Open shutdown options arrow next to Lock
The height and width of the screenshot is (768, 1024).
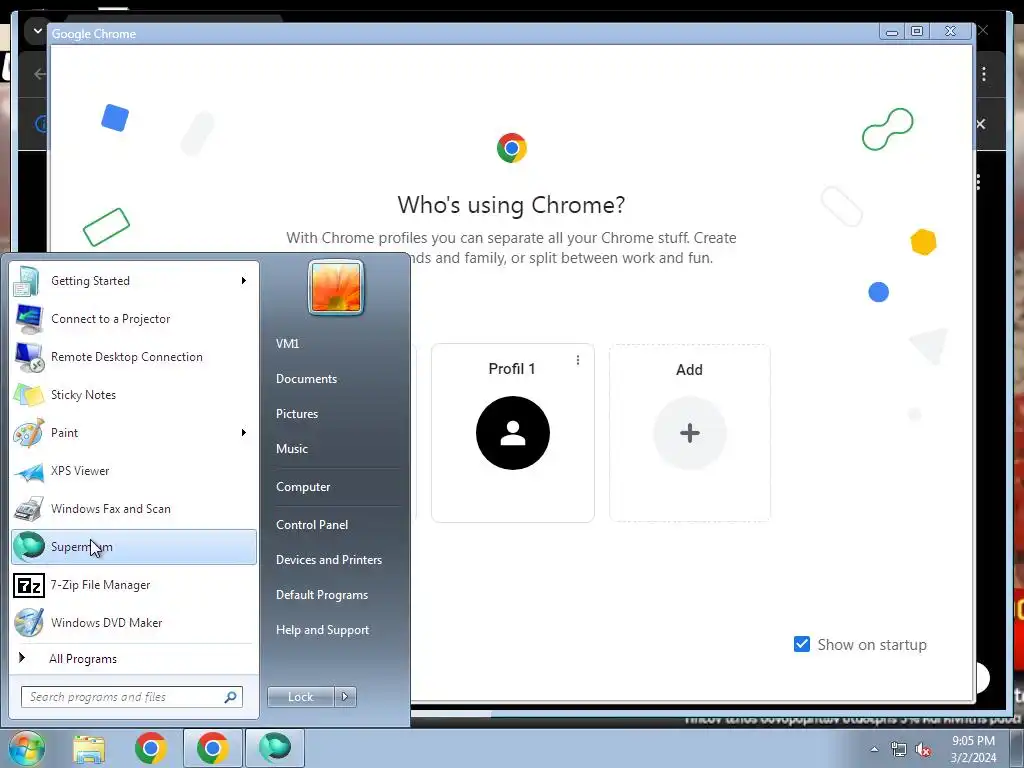345,697
